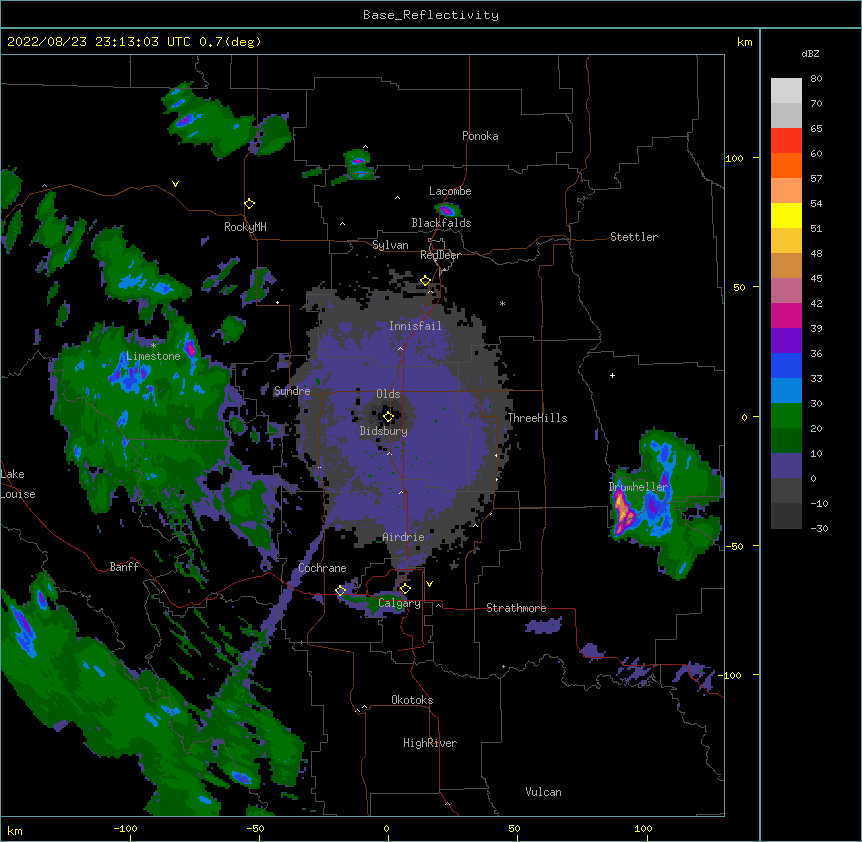
Task: Click the Sylvan town label
Action: pyautogui.click(x=390, y=245)
